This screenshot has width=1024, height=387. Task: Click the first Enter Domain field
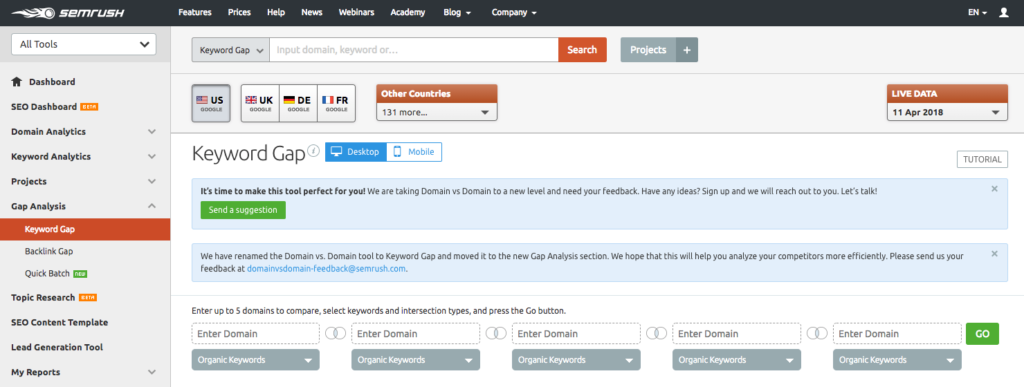255,333
